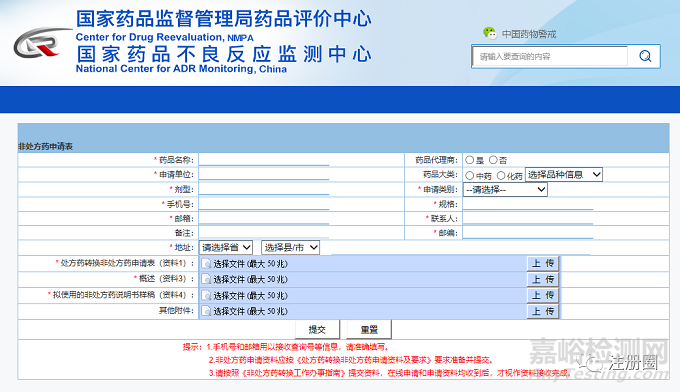Focus the 药品名称 input field
Viewport: 680px width, 392px height.
[x=264, y=160]
